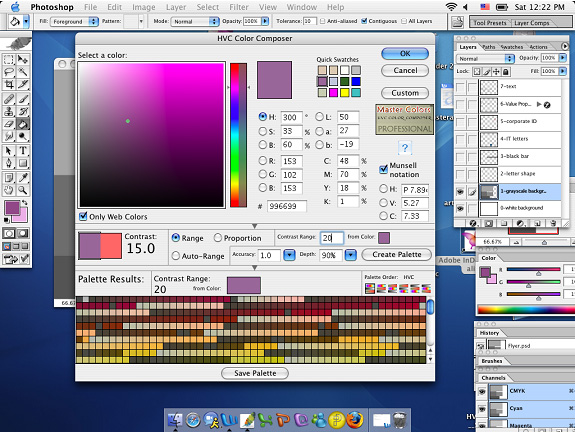Enable the Anti-aliased checkbox
This screenshot has width=575, height=432.
pyautogui.click(x=322, y=21)
